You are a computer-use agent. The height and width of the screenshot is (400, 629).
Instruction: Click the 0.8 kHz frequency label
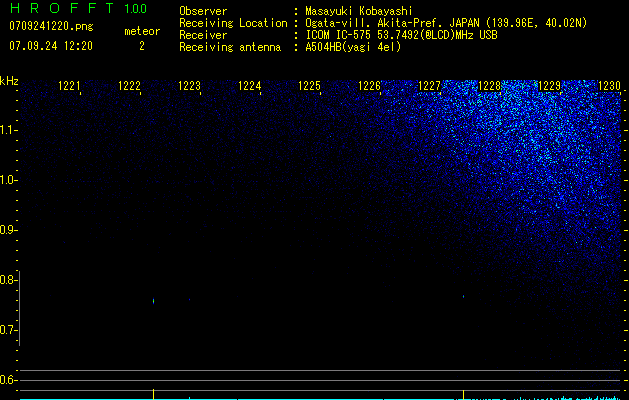(x=7, y=280)
